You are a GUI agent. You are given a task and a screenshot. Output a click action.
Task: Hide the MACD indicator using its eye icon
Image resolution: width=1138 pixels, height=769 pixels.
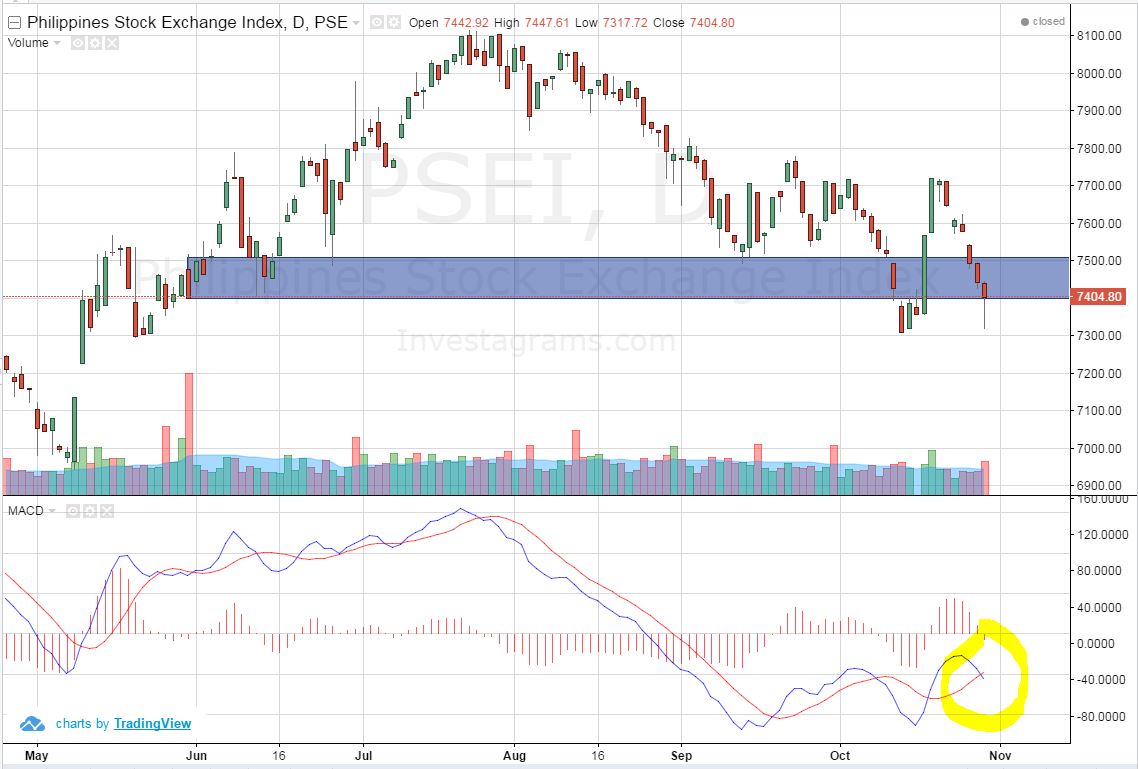point(72,511)
